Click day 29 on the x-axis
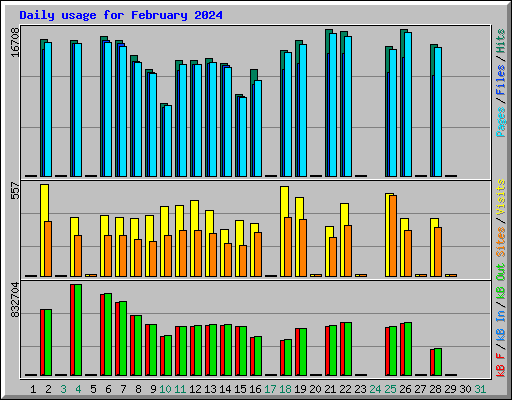 pos(450,389)
